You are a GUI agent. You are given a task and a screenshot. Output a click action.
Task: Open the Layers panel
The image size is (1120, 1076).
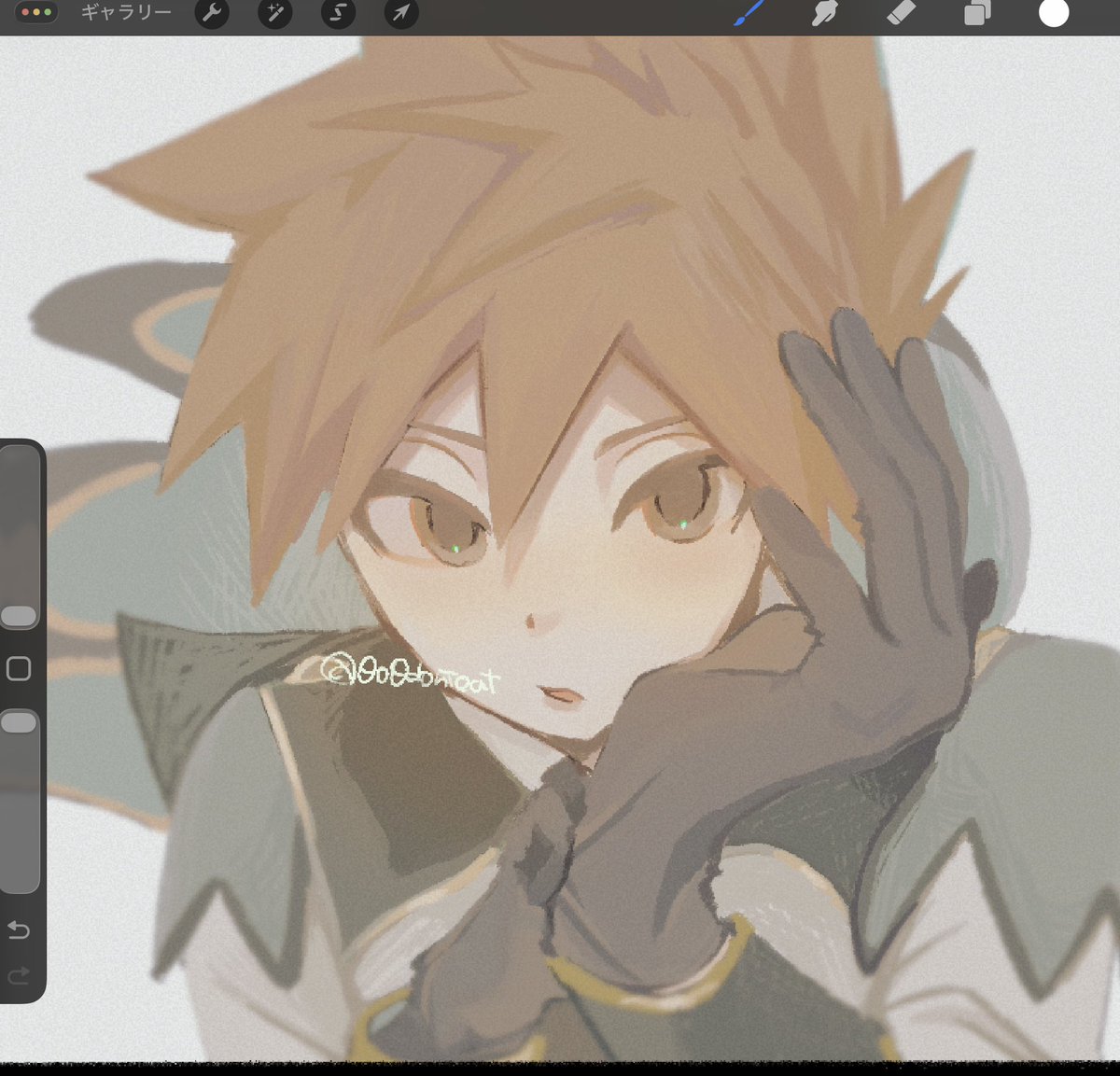[977, 13]
